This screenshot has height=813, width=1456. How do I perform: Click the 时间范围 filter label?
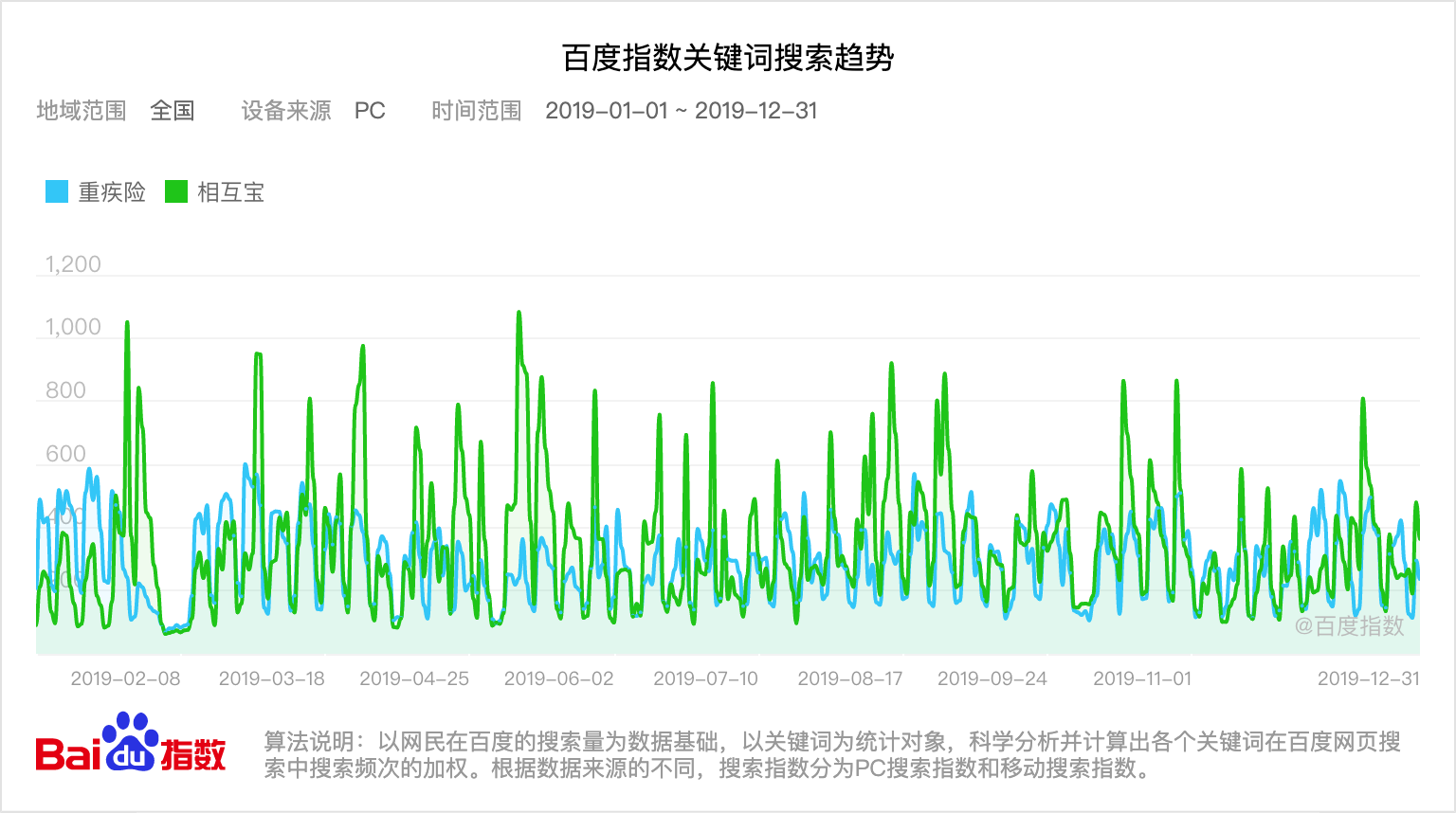pos(476,111)
